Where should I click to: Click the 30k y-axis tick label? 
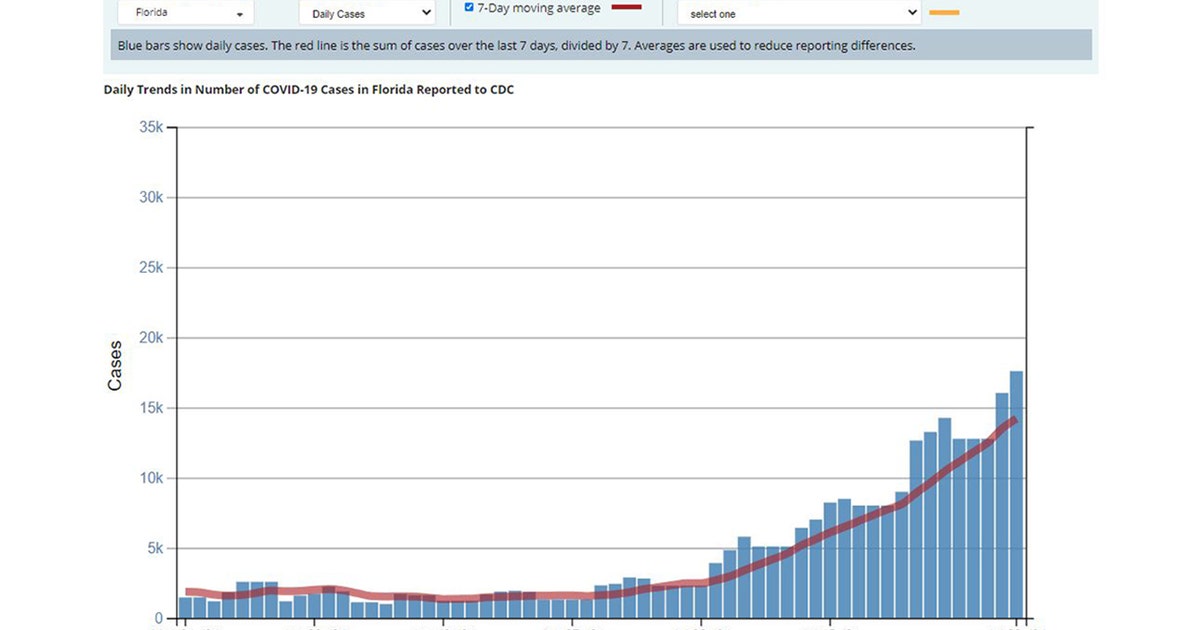151,198
